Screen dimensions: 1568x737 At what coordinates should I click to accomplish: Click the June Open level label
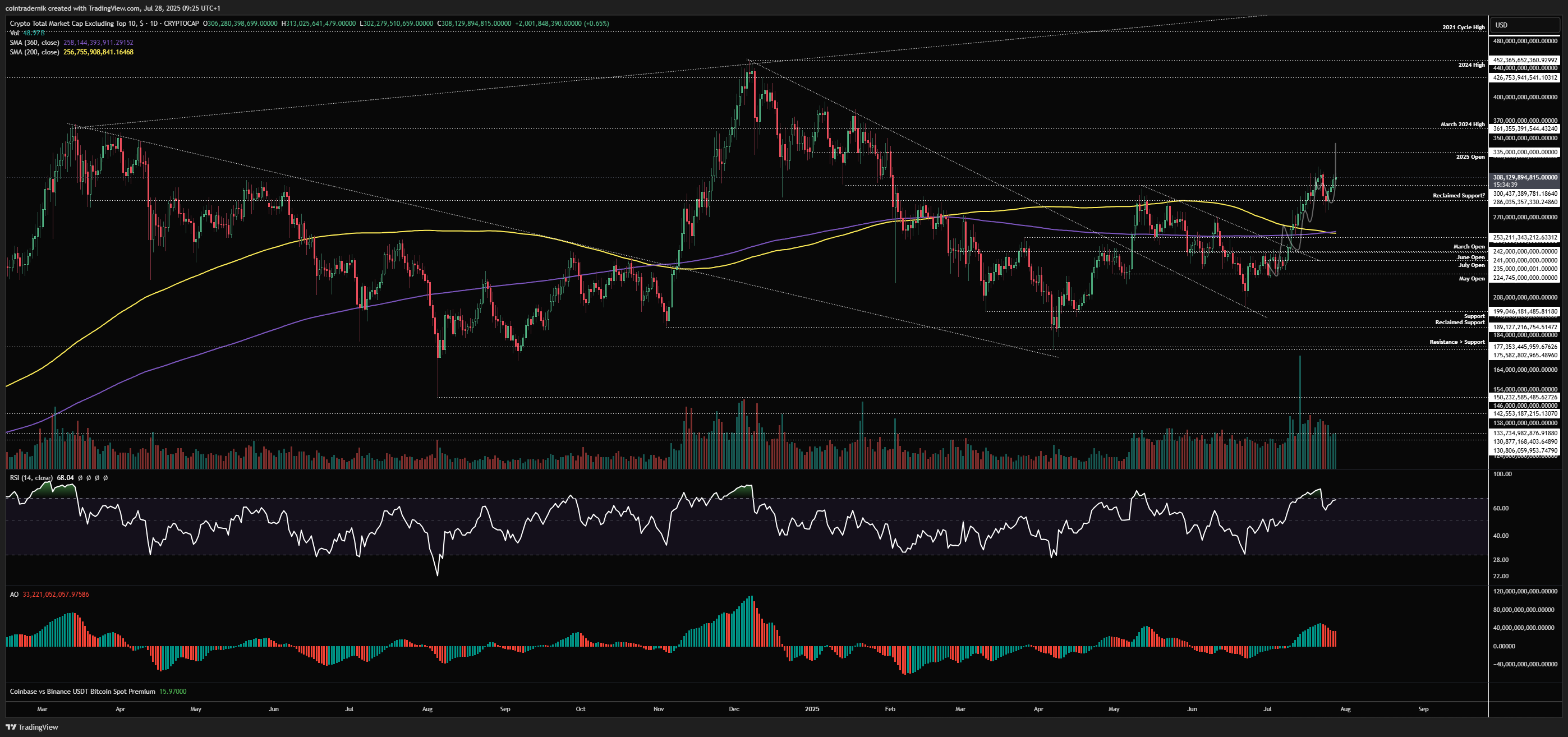click(x=1470, y=257)
